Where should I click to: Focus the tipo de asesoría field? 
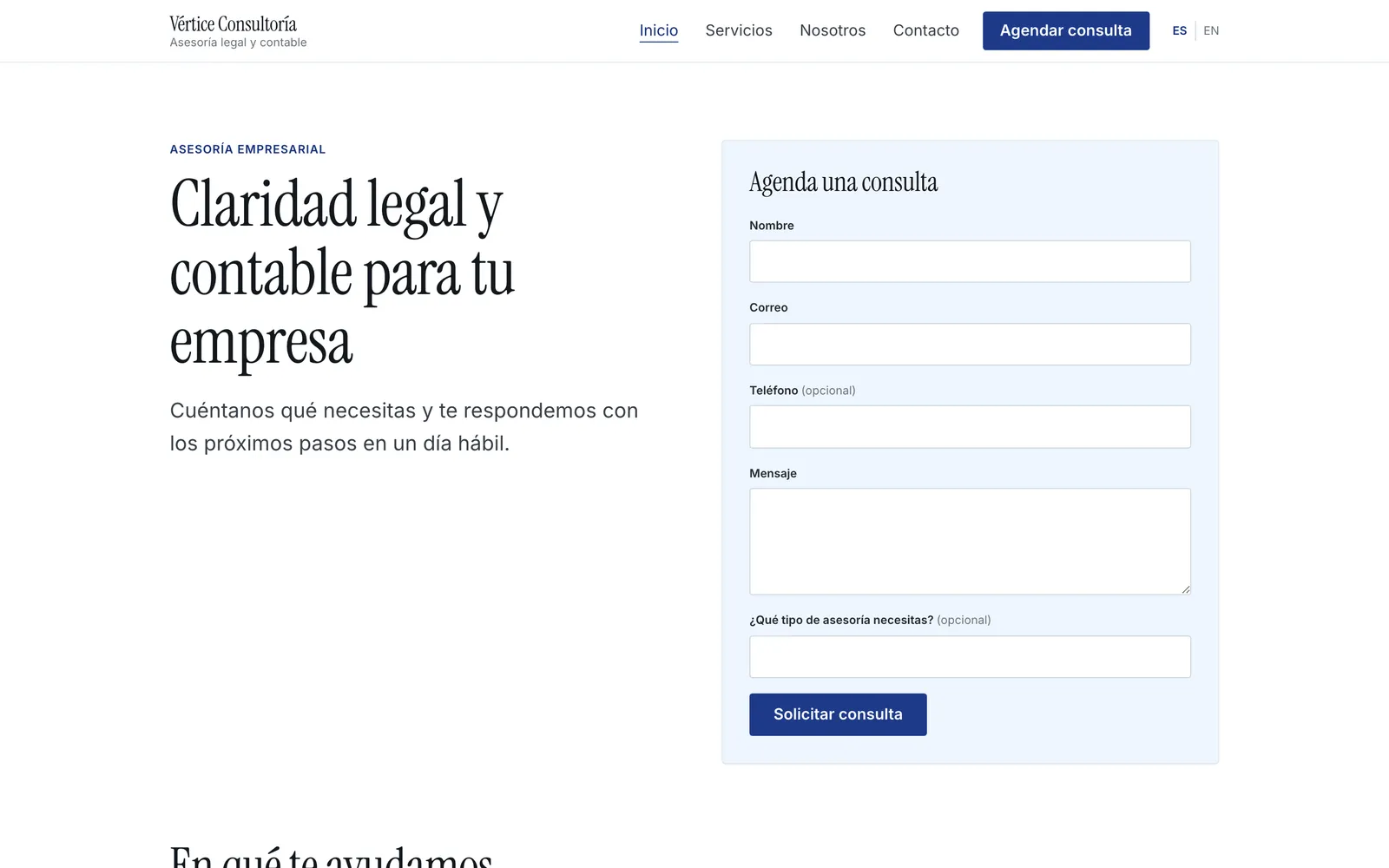[970, 657]
